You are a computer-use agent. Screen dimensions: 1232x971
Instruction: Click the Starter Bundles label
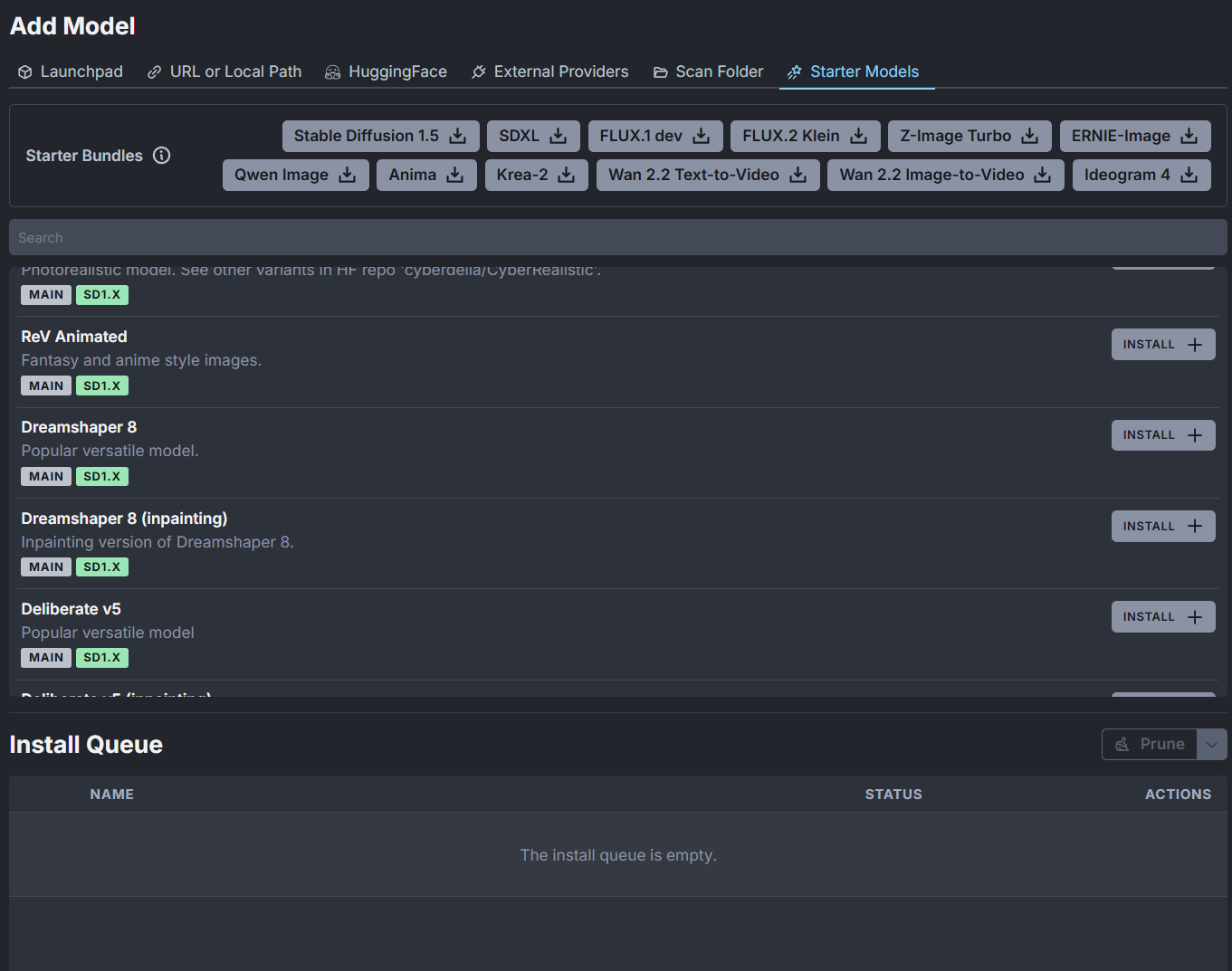pos(84,156)
